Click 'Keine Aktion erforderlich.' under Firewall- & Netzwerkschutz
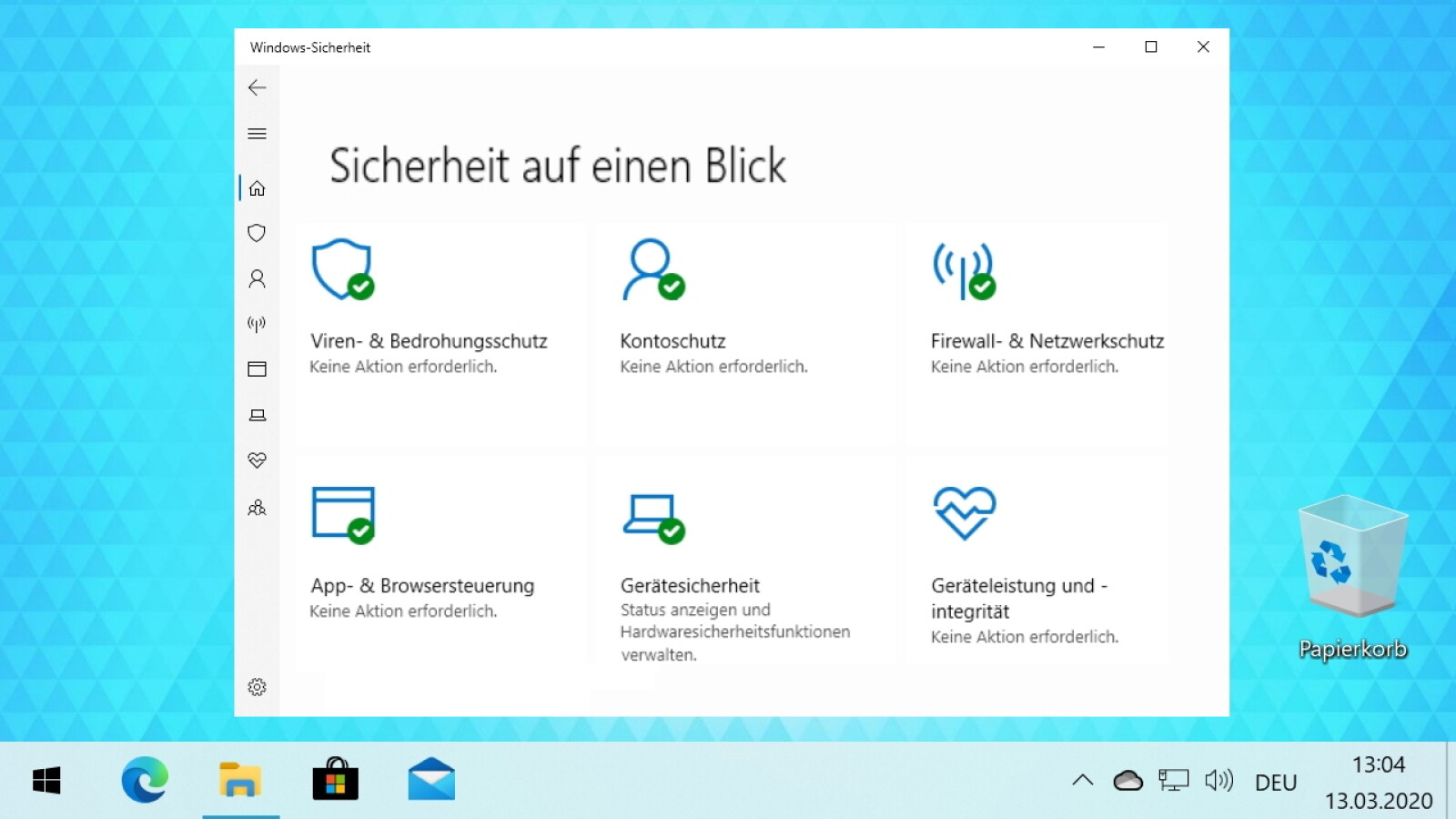This screenshot has width=1456, height=819. 1025,367
